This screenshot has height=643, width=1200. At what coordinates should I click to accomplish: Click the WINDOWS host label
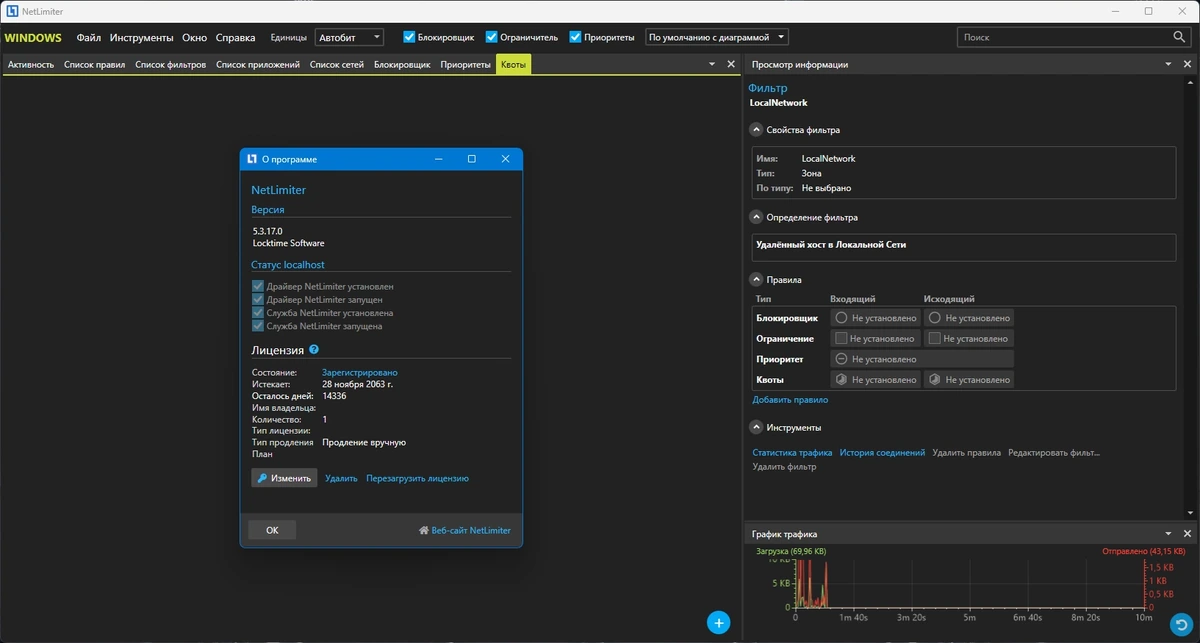[x=33, y=37]
